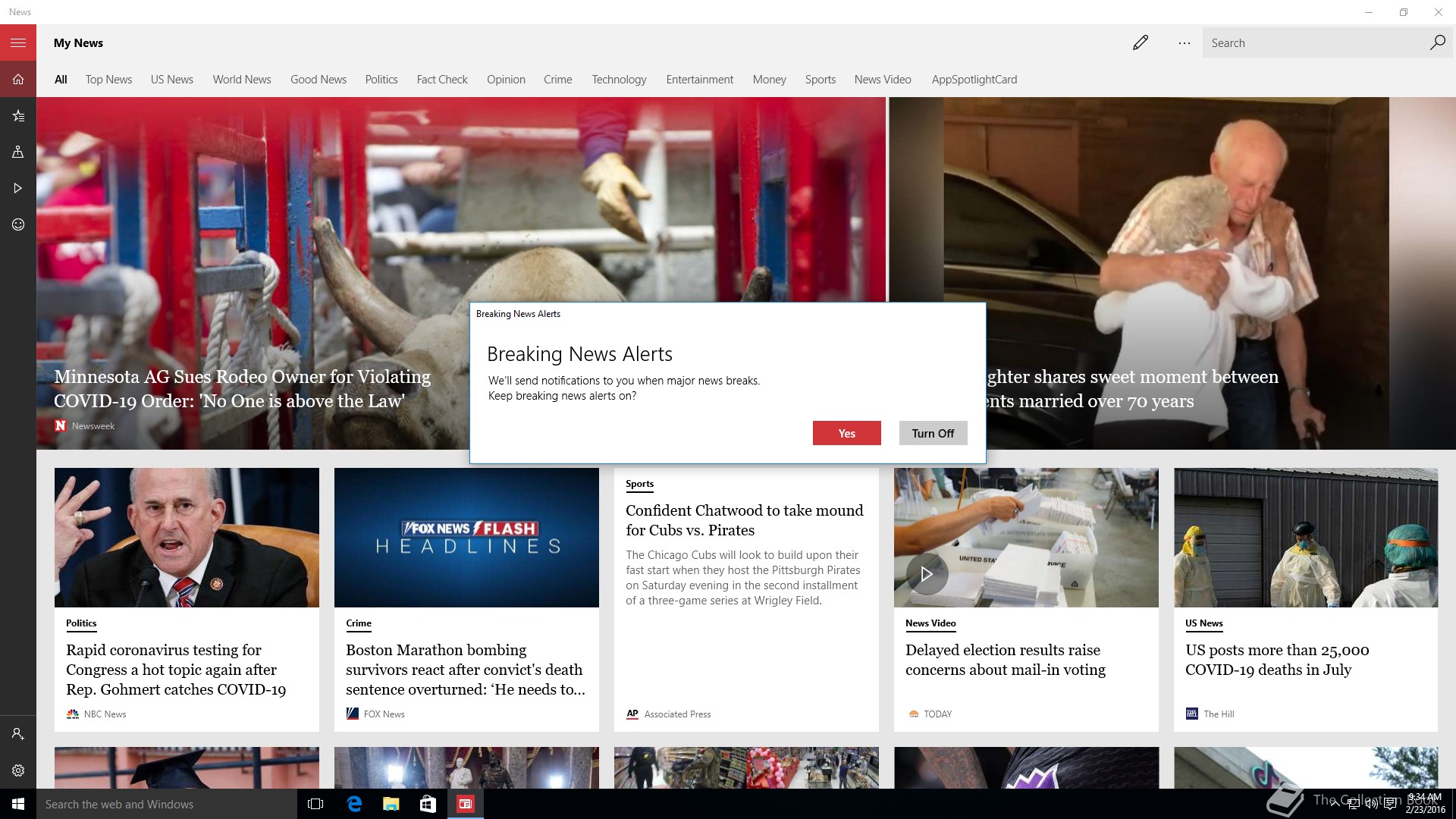Open the Opinion tab
Screen dimensions: 1456x819
pyautogui.click(x=506, y=80)
